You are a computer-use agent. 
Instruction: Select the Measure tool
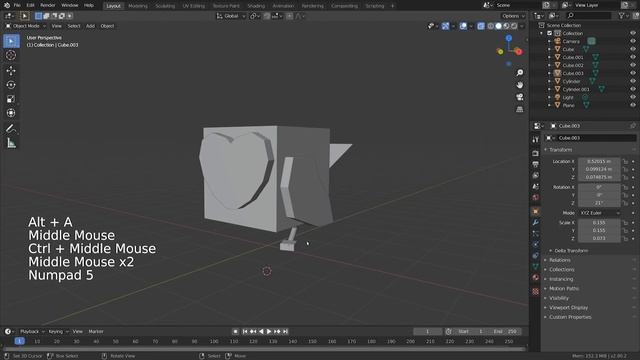[11, 143]
